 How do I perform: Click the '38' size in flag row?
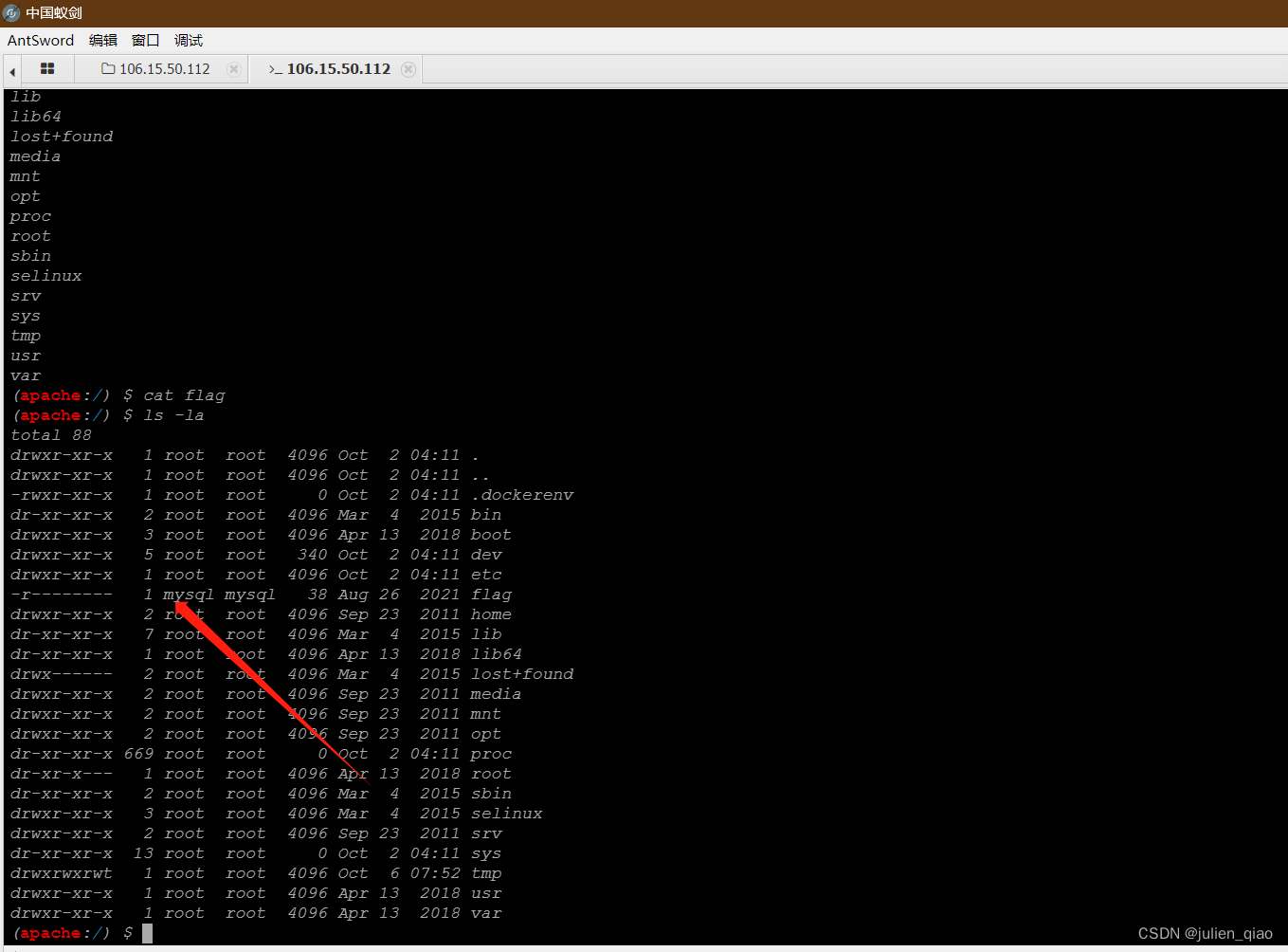click(317, 595)
